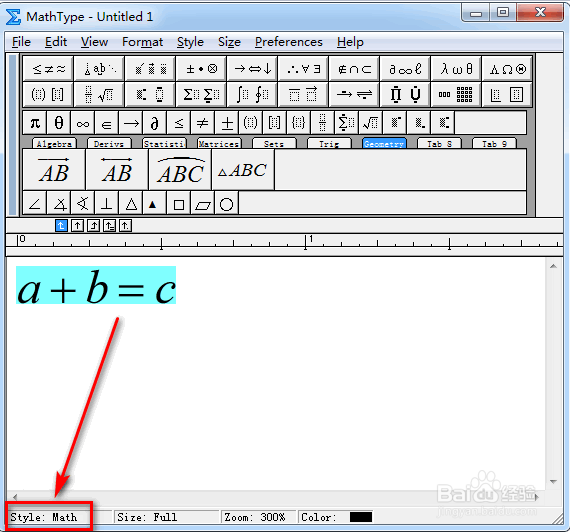The height and width of the screenshot is (532, 570).
Task: Open the spaces and ellipses palette
Action: coord(99,68)
